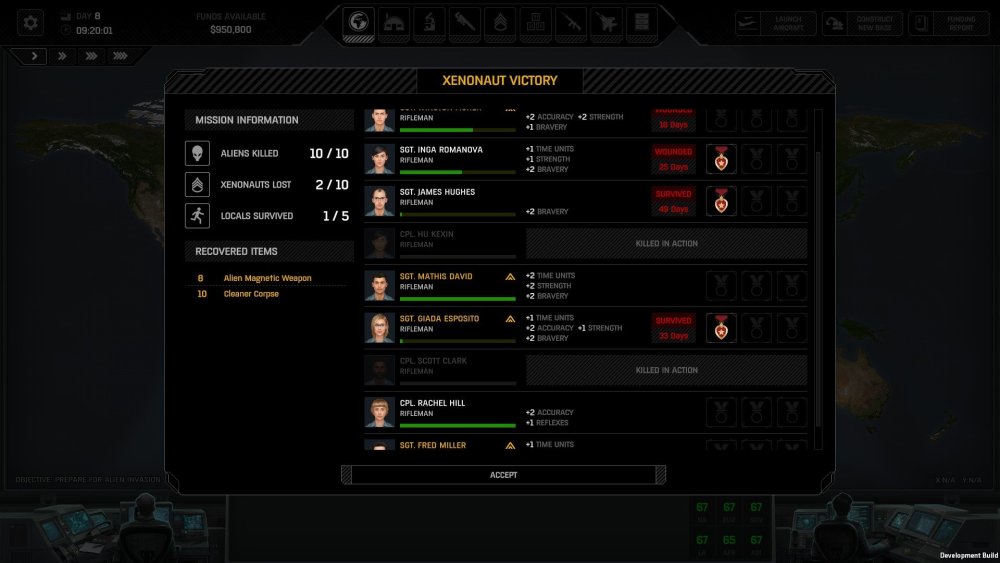Click Rachel Hill's green progress bar
This screenshot has height=563, width=1000.
(457, 425)
